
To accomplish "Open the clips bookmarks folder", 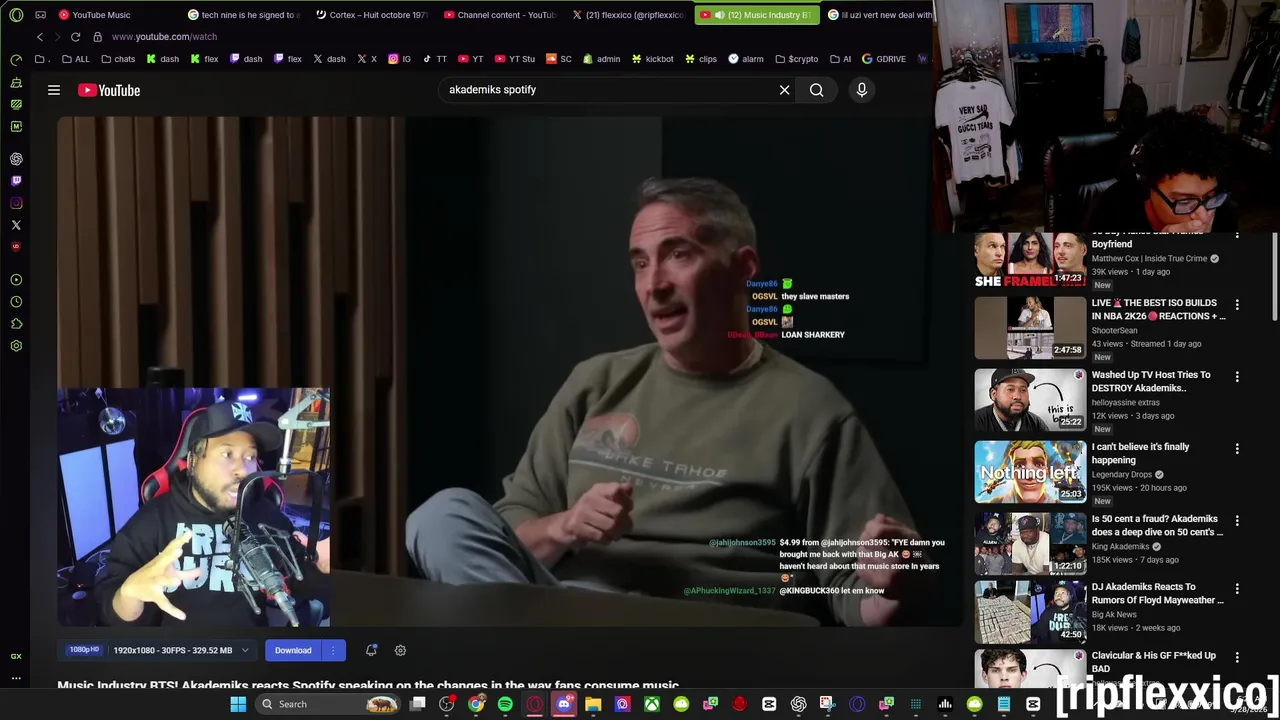I will coord(700,59).
